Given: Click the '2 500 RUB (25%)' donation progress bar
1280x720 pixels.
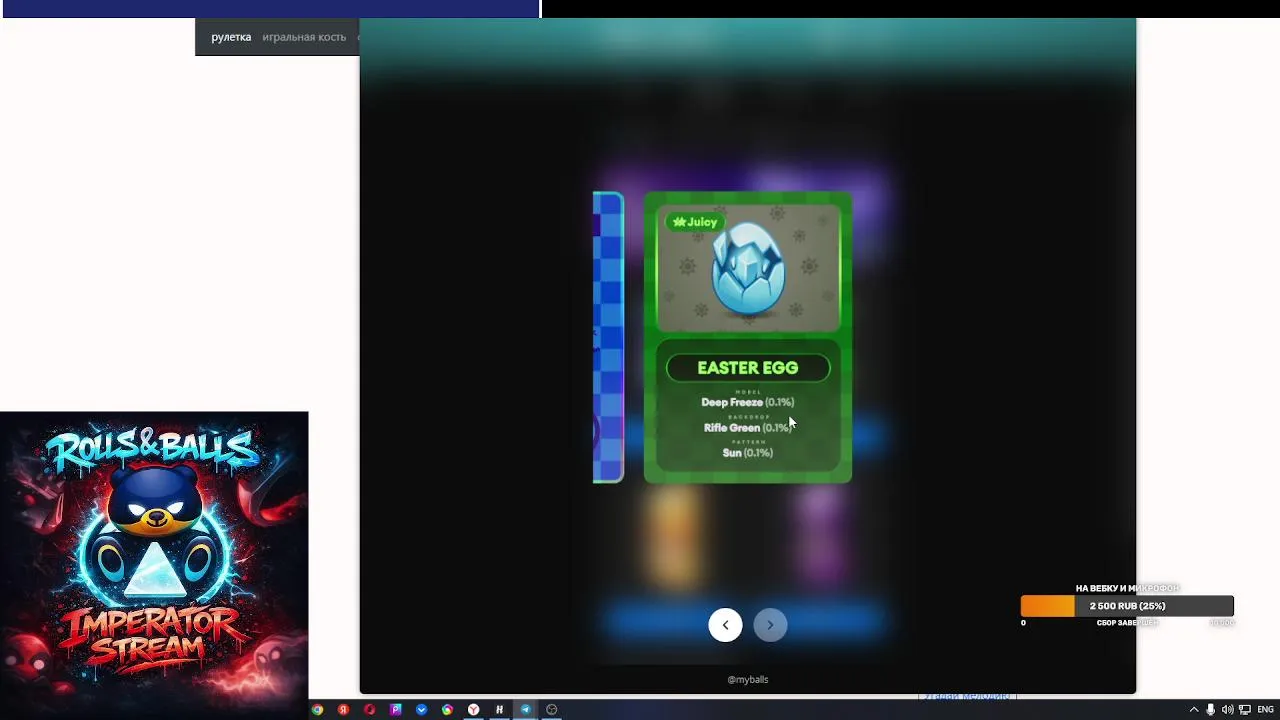Looking at the screenshot, I should (1127, 606).
